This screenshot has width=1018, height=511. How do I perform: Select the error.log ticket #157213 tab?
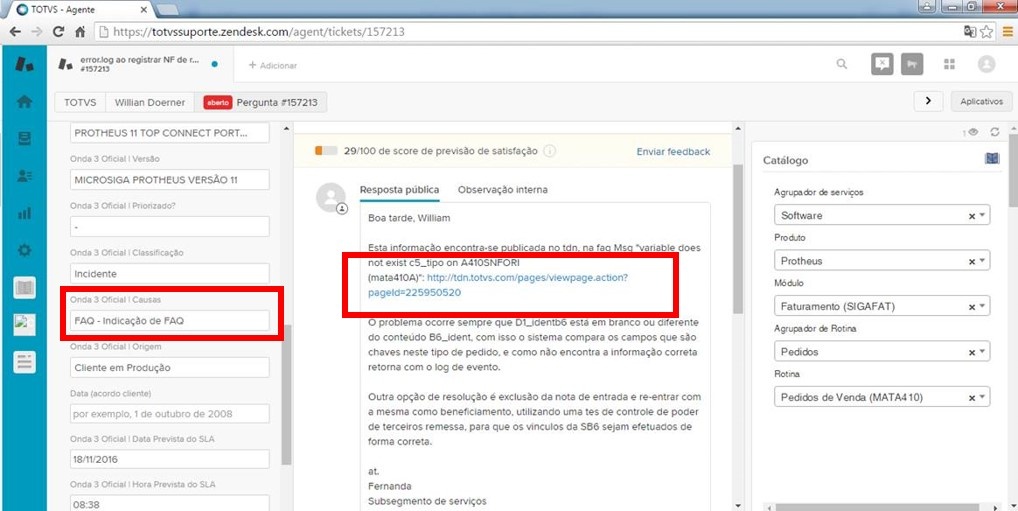(140, 64)
